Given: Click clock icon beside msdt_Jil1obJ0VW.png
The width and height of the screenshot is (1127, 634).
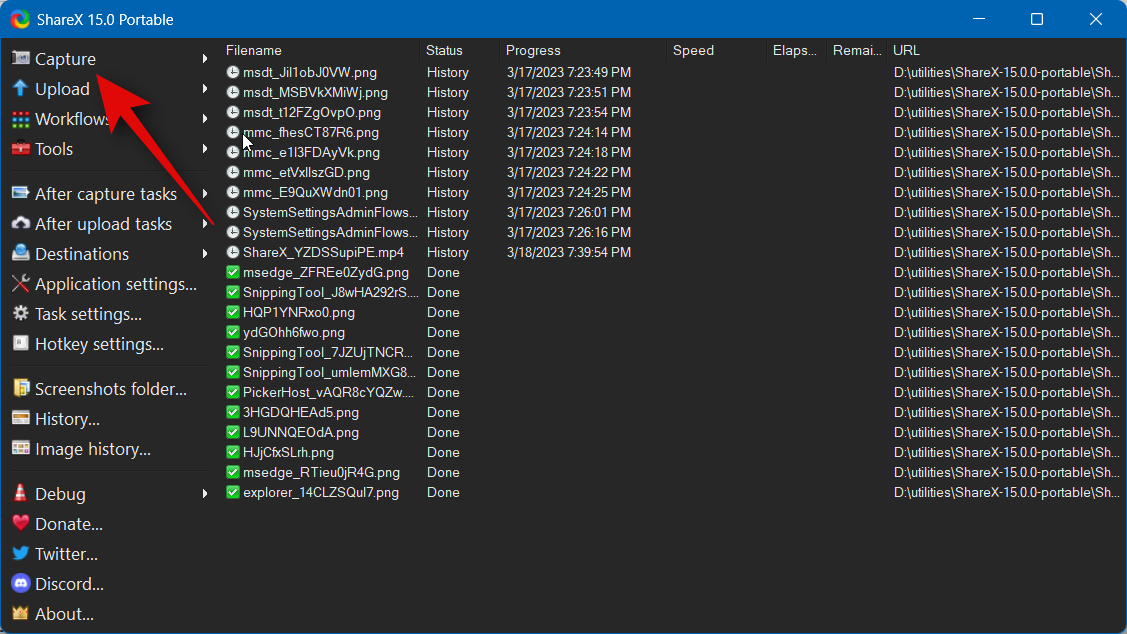Looking at the screenshot, I should point(233,72).
